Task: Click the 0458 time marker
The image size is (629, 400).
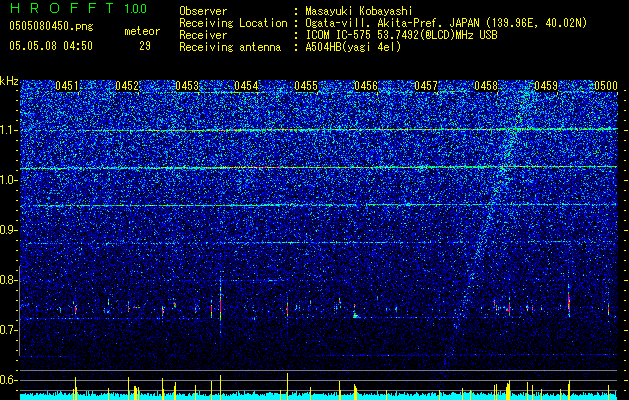Action: click(x=485, y=86)
